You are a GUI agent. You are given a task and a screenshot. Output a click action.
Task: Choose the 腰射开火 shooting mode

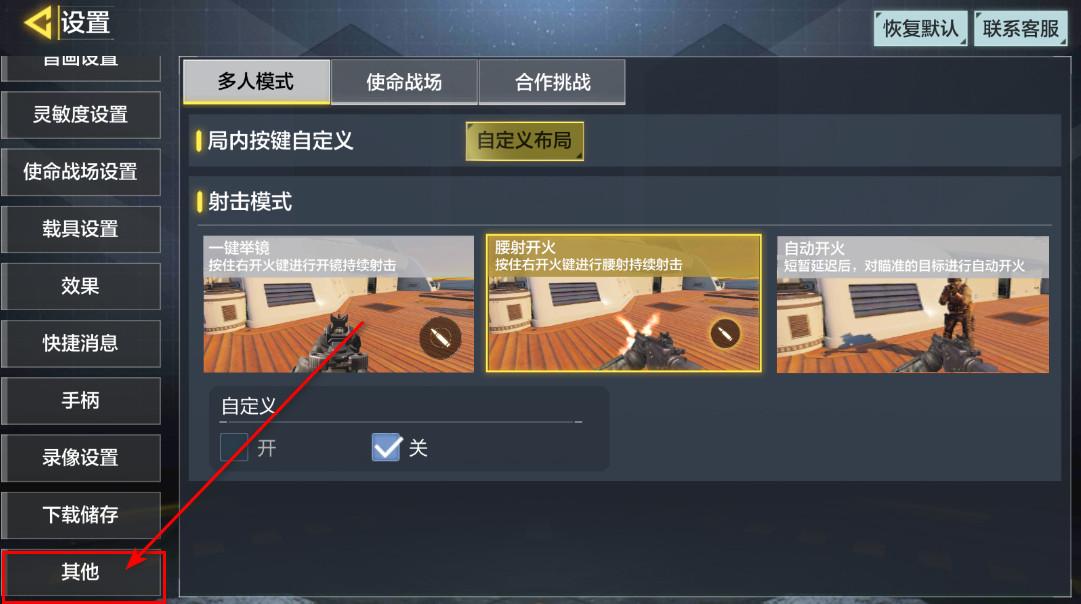point(624,303)
